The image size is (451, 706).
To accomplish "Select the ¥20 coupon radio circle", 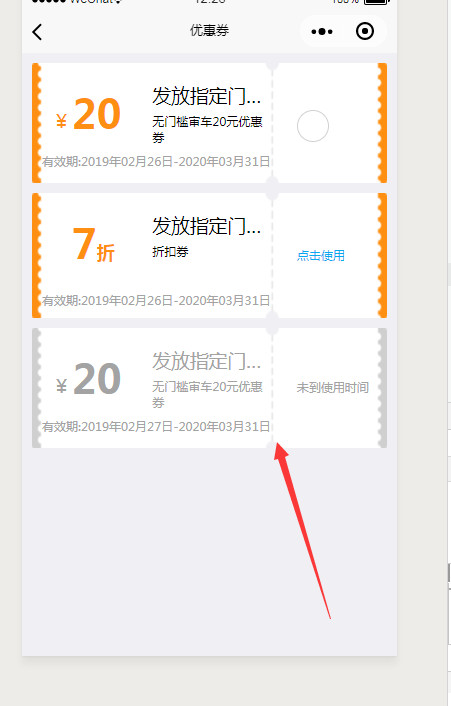I will tap(313, 126).
